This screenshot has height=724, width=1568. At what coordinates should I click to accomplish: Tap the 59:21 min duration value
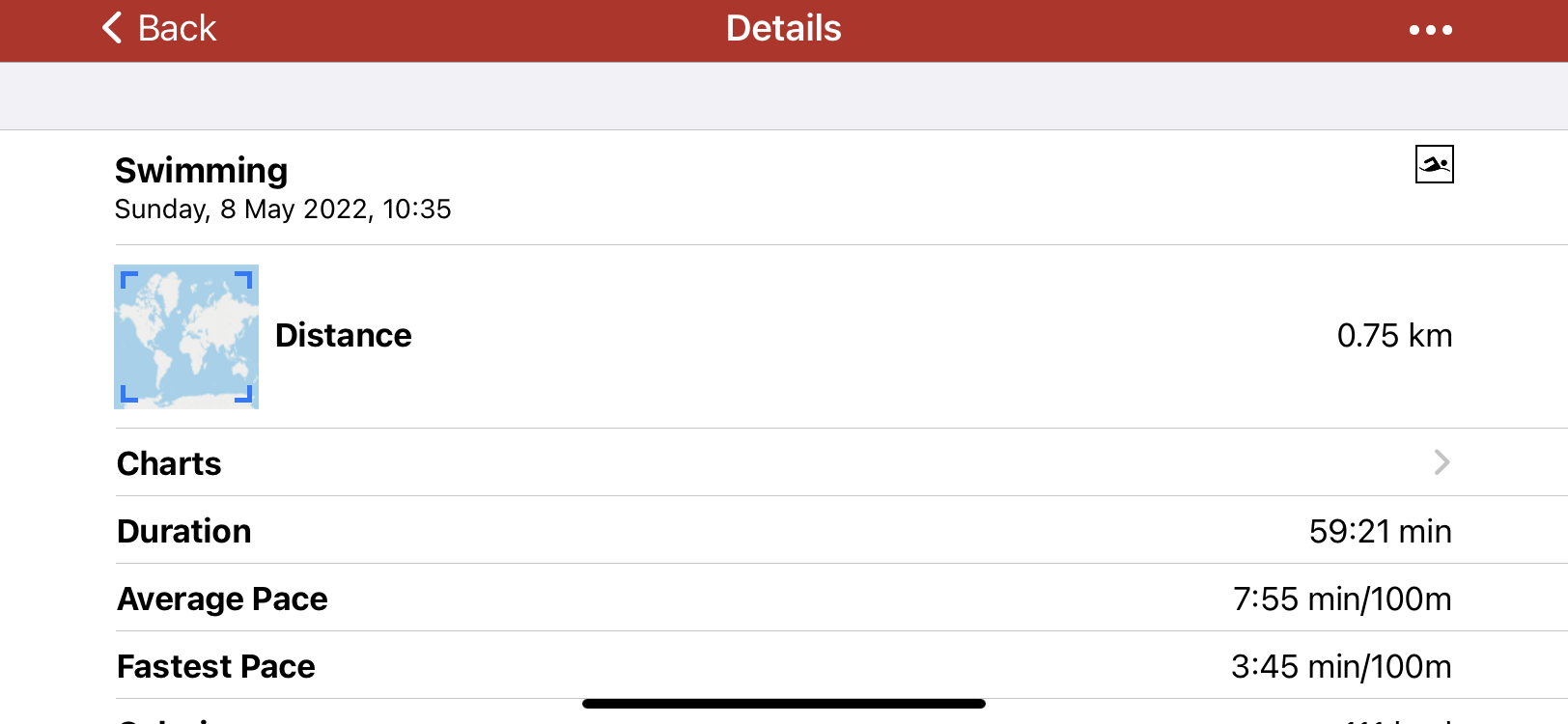click(x=1380, y=531)
